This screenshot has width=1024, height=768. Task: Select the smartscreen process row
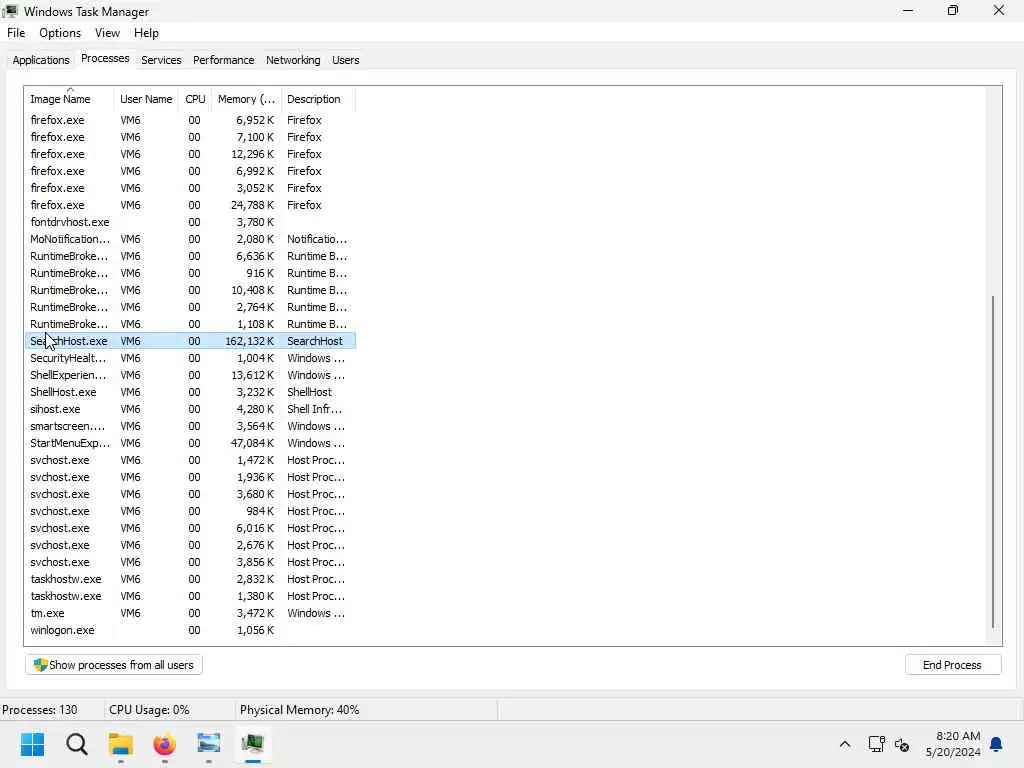point(190,426)
